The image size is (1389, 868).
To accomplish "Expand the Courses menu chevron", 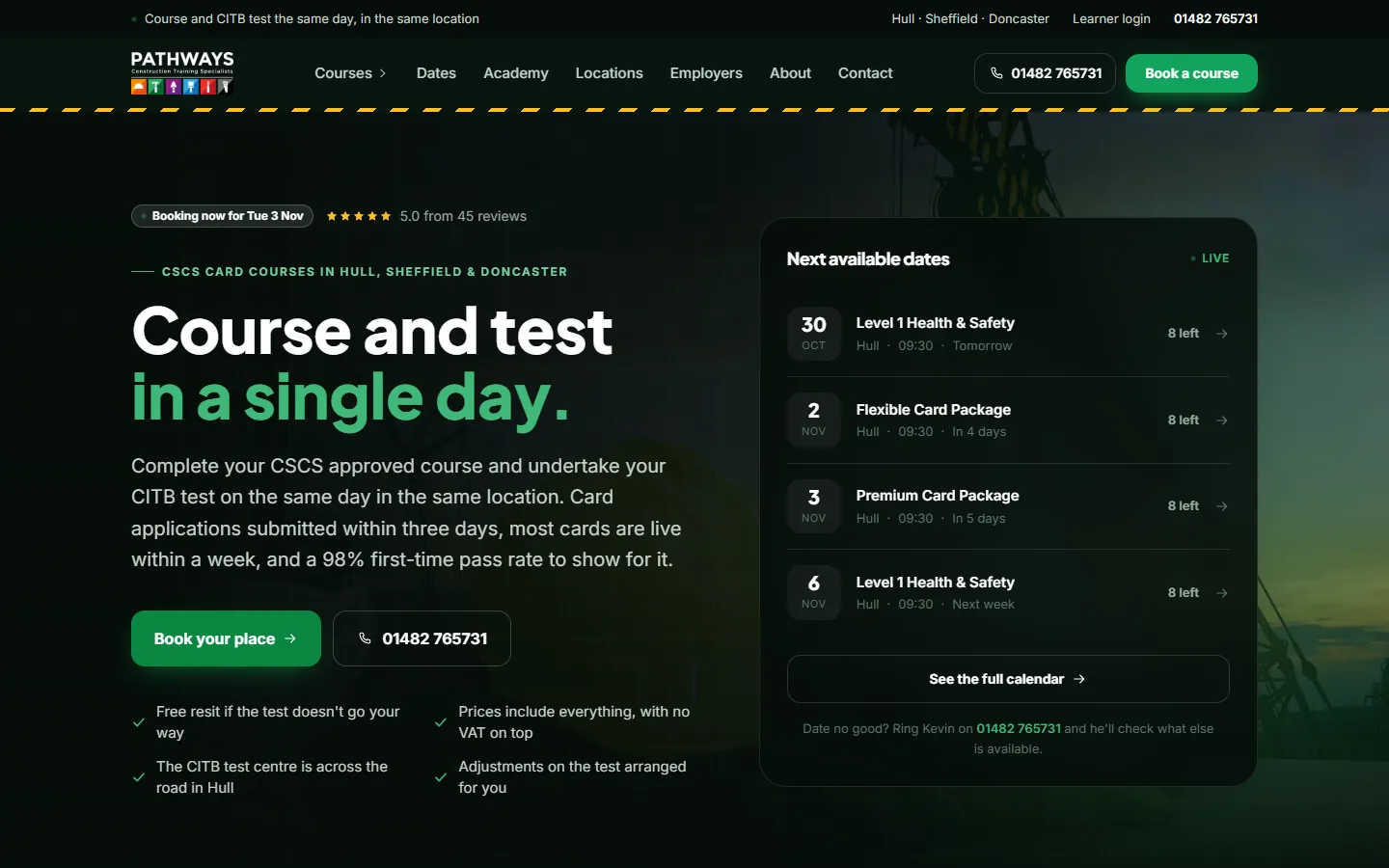I will pyautogui.click(x=383, y=73).
